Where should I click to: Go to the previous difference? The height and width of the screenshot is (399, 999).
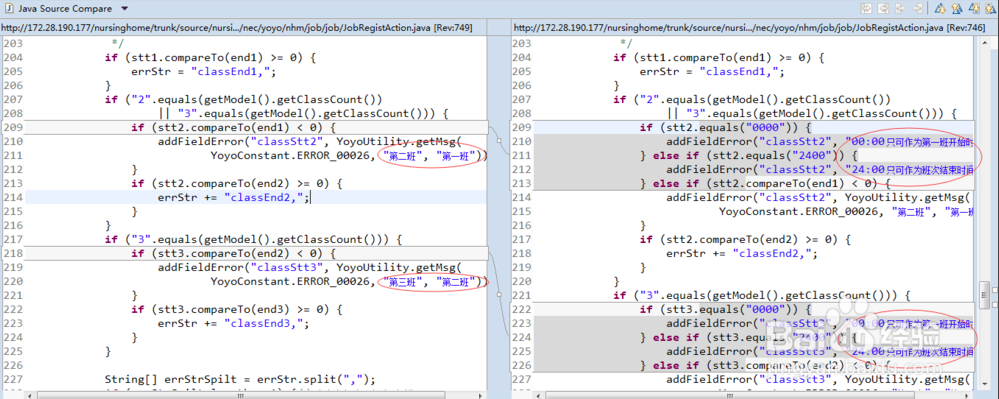coord(957,8)
